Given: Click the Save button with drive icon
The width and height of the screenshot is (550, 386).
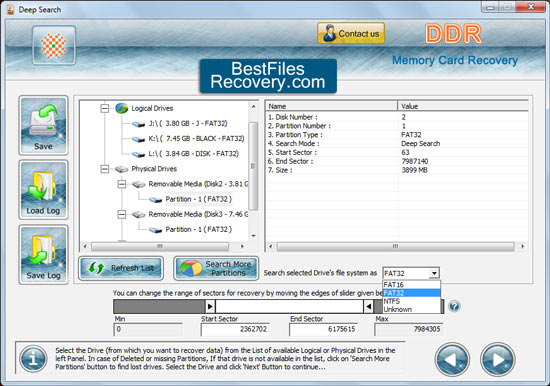Looking at the screenshot, I should coord(43,125).
